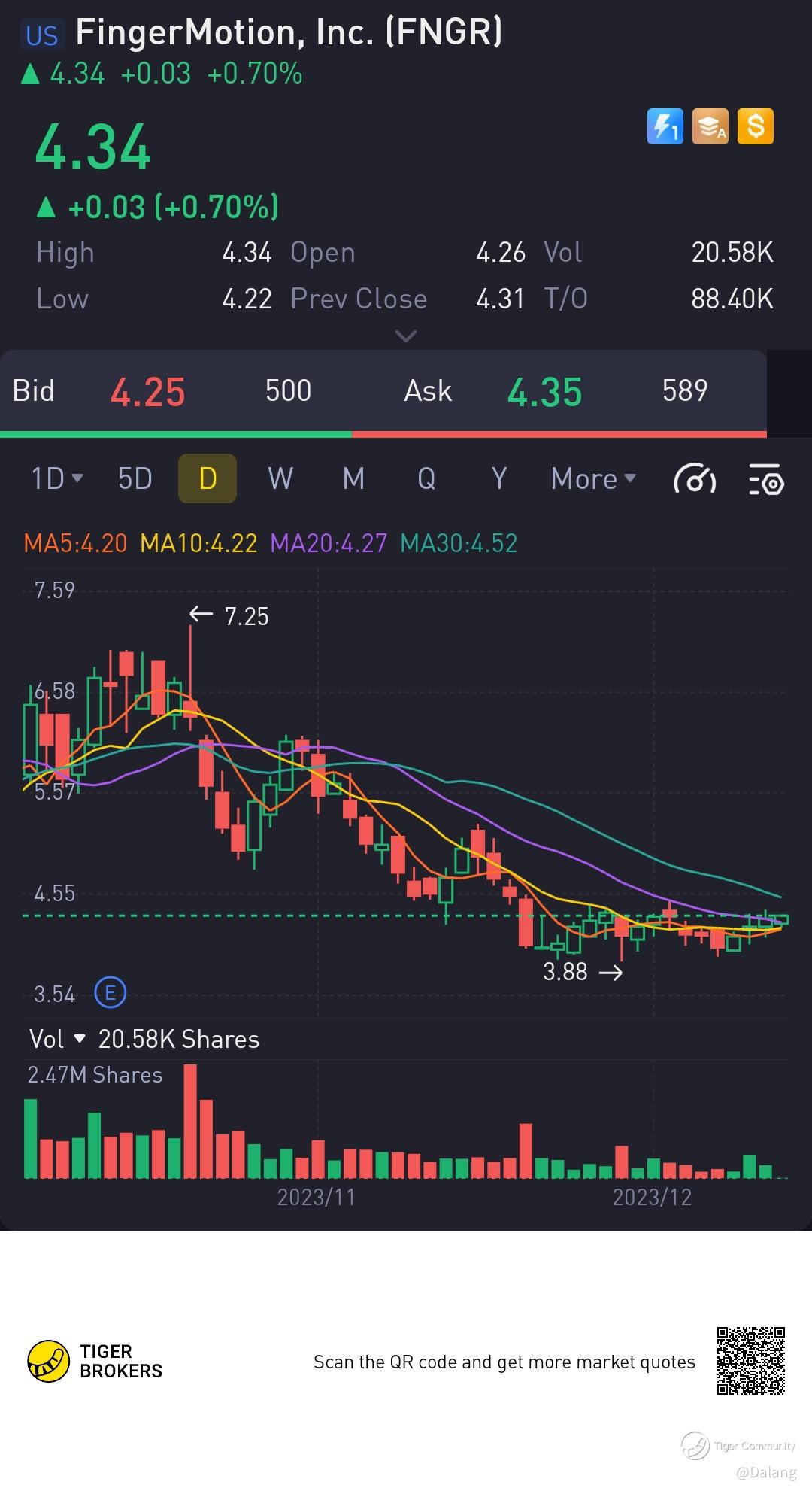Switch to the W weekly chart tab
812x1491 pixels.
click(280, 478)
